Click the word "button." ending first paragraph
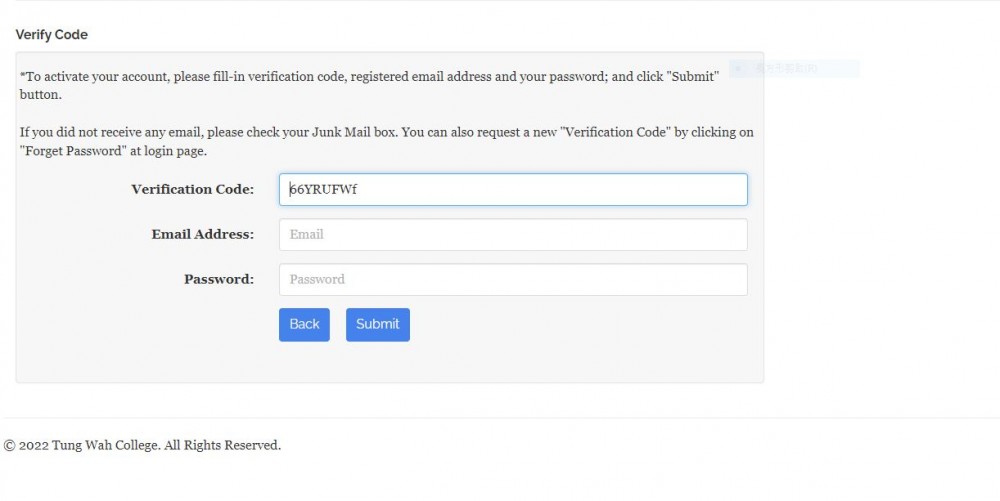This screenshot has height=501, width=1000. (x=41, y=95)
